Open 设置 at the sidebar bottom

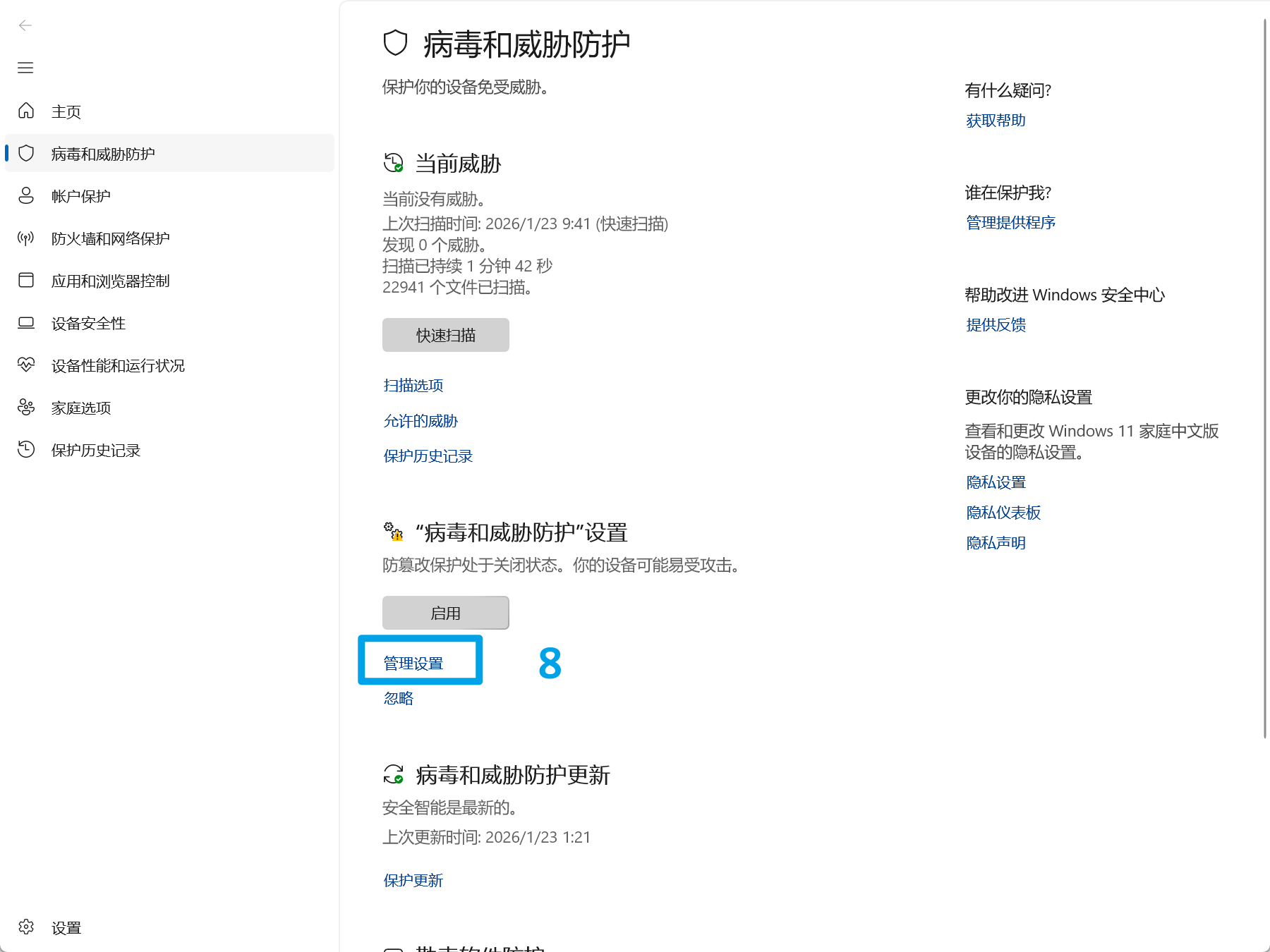[x=169, y=927]
